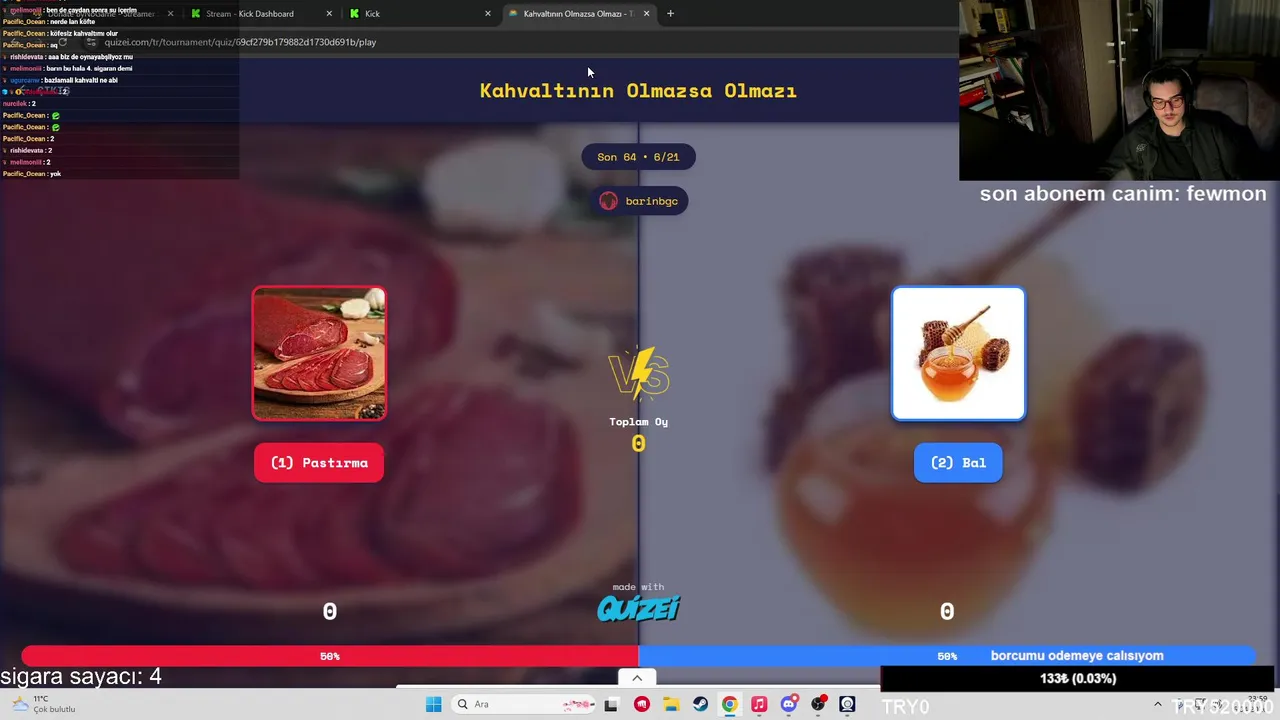Screen dimensions: 1280x720
Task: Open Task View on the taskbar
Action: pyautogui.click(x=611, y=704)
